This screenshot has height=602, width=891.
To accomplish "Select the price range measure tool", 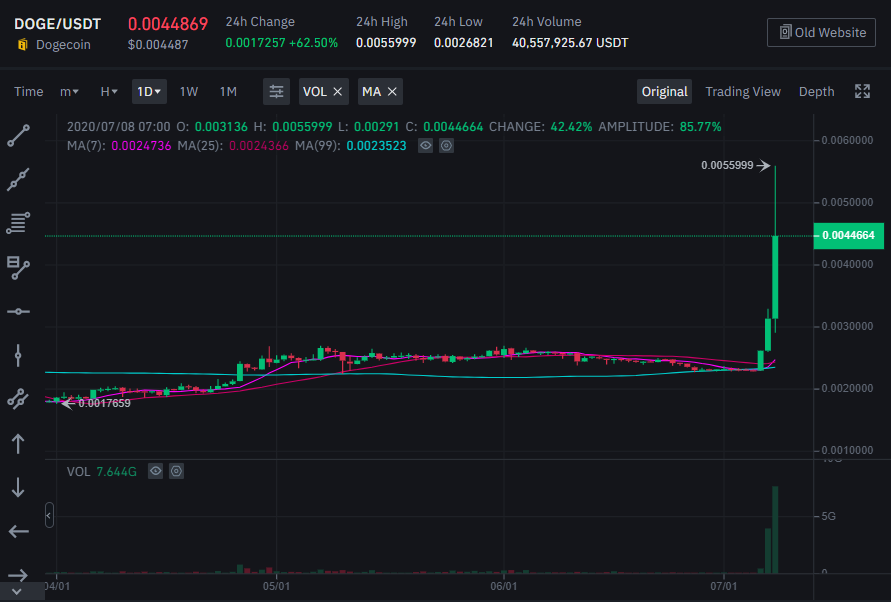I will click(18, 268).
